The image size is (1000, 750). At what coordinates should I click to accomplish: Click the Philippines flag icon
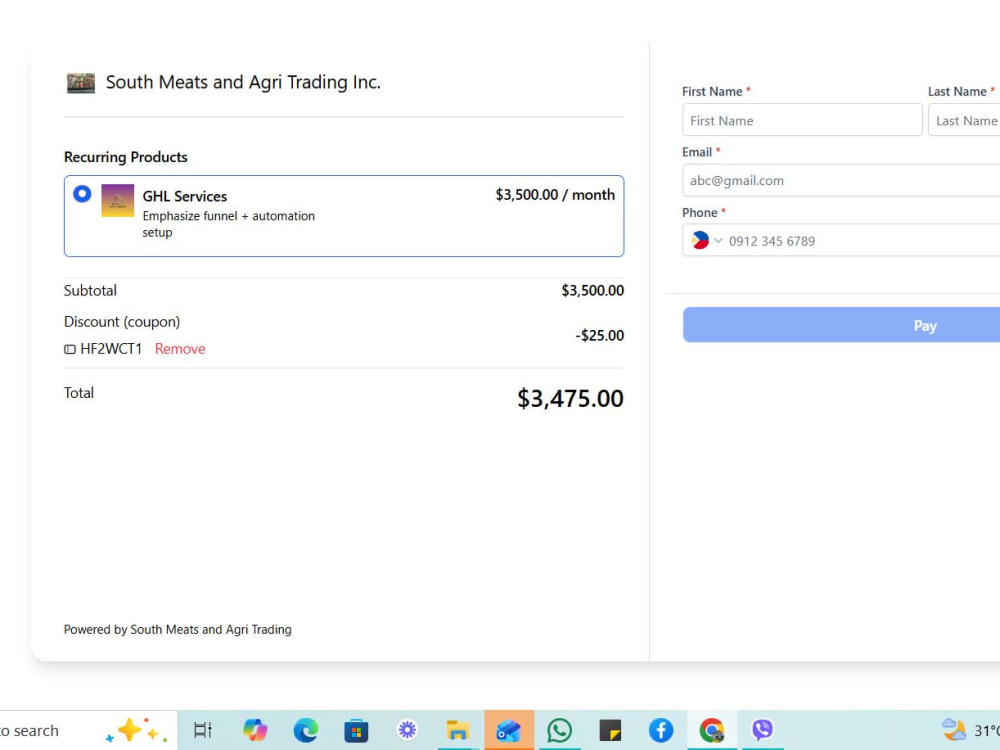tap(700, 240)
